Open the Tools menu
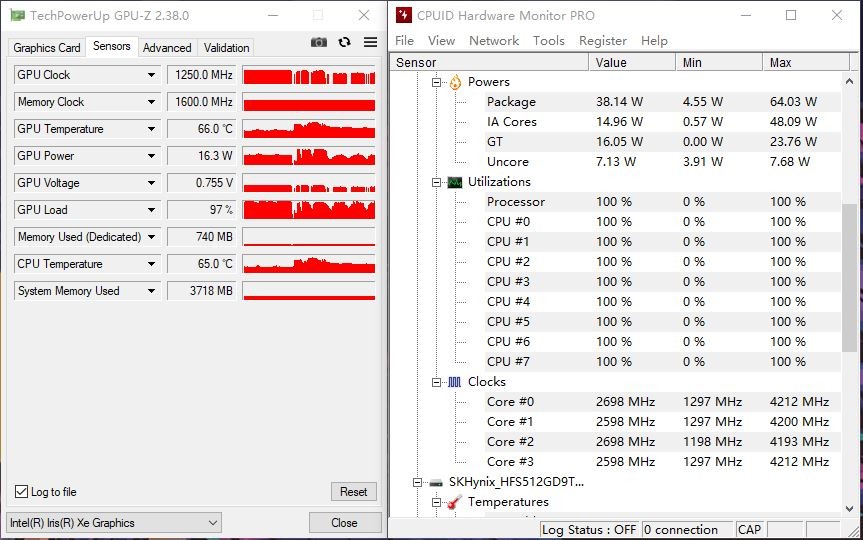The height and width of the screenshot is (540, 863). point(549,41)
